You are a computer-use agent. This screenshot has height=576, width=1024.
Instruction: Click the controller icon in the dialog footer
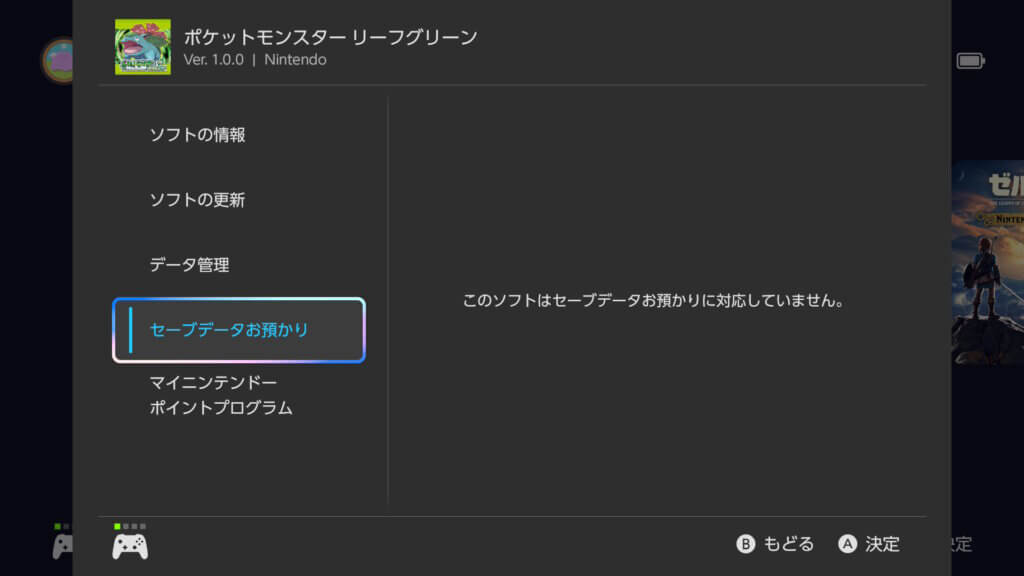[x=130, y=546]
